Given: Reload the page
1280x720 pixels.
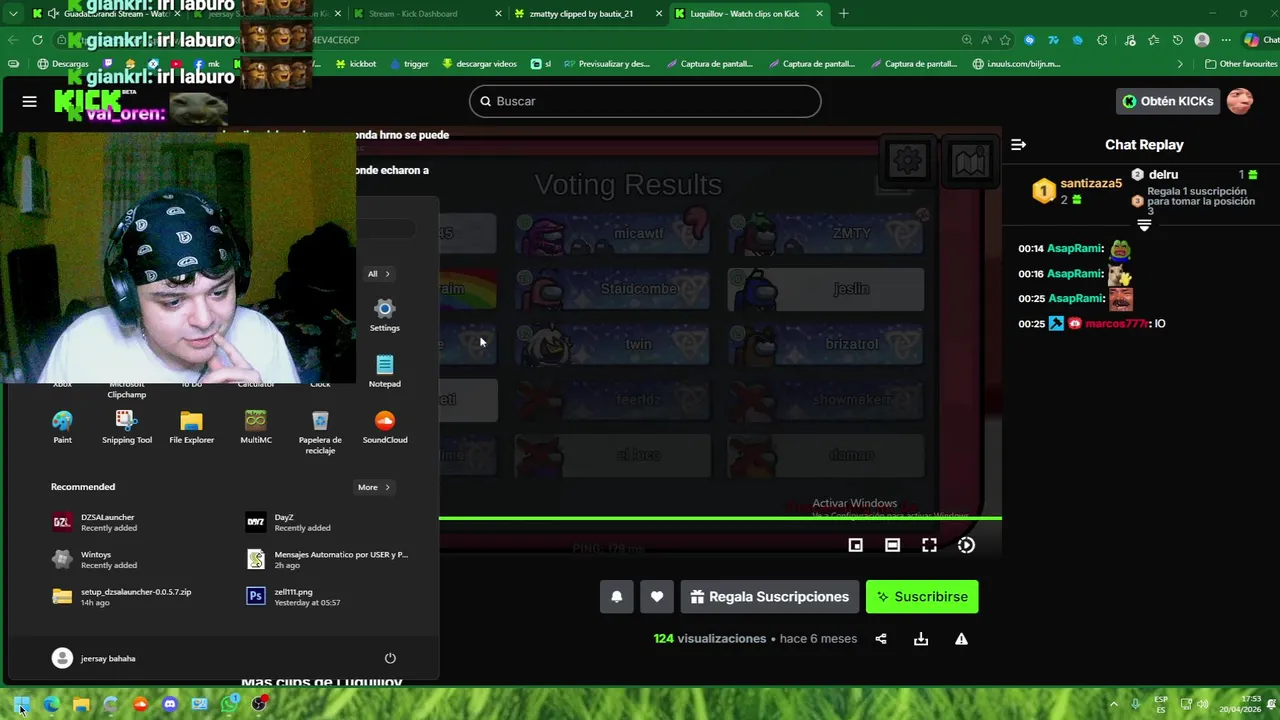Looking at the screenshot, I should pos(37,40).
